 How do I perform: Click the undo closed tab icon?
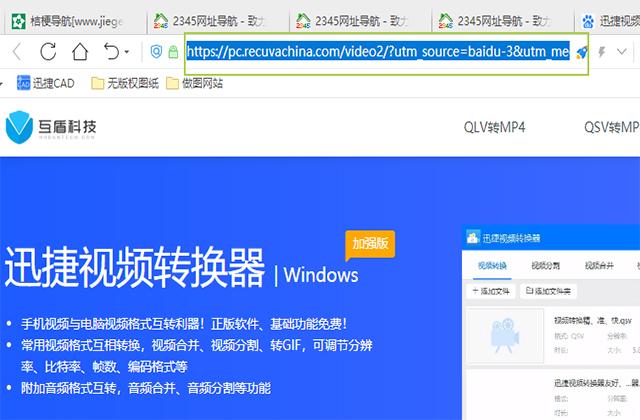[111, 51]
